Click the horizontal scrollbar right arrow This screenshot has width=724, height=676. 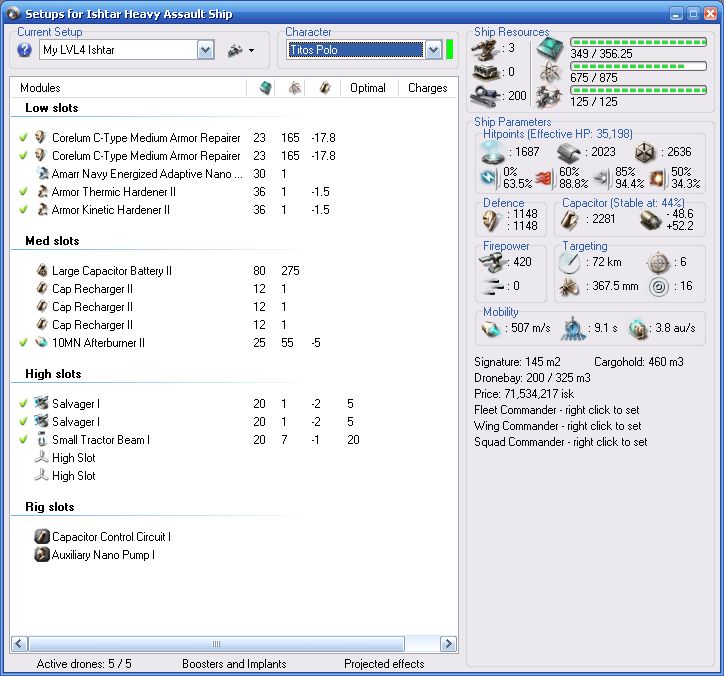448,643
